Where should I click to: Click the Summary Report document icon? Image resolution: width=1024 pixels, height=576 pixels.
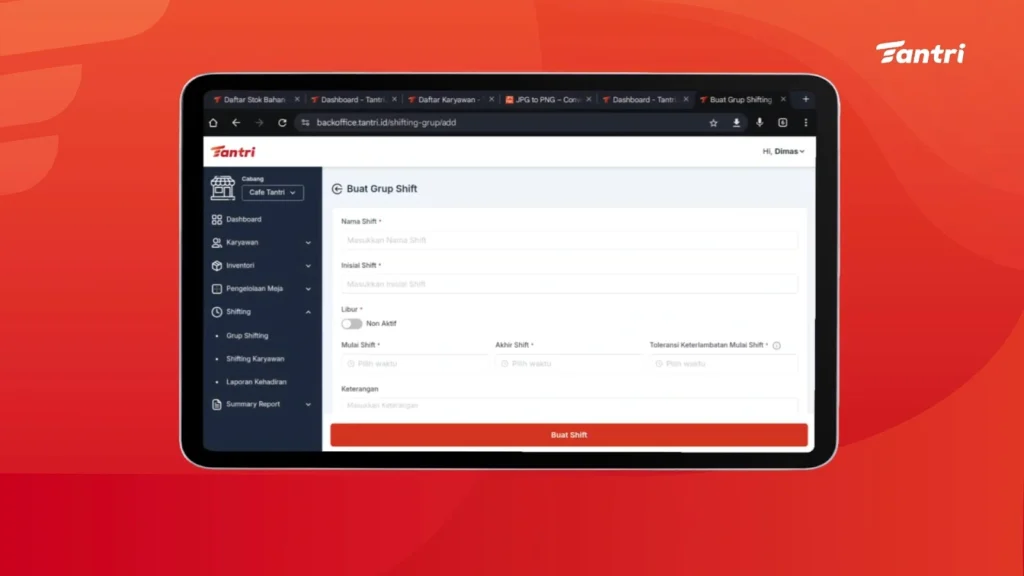[x=217, y=404]
